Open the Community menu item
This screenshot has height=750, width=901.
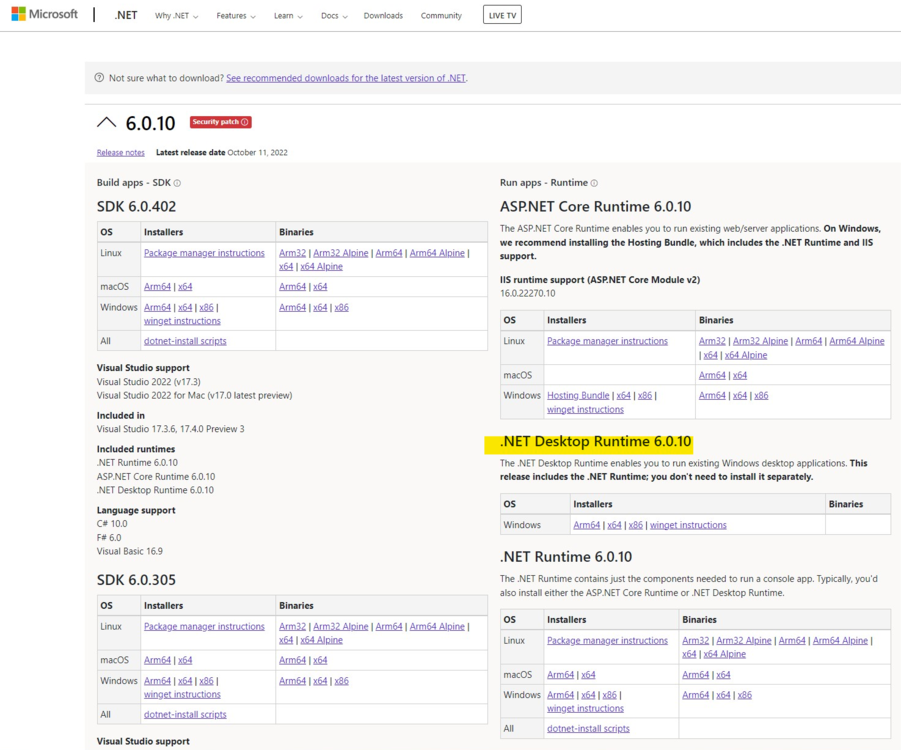coord(441,16)
